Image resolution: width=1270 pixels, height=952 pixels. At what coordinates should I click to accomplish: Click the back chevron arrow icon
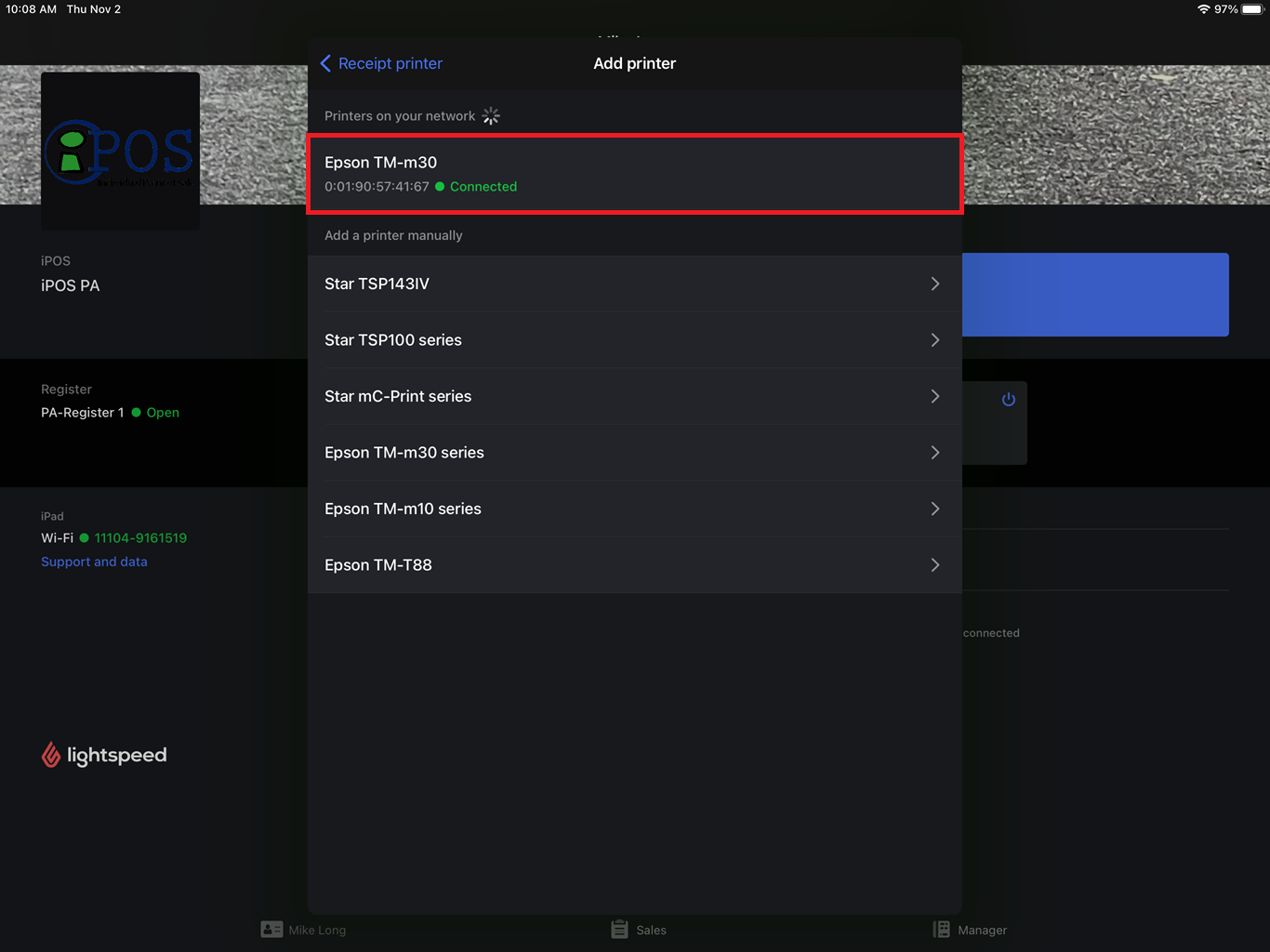point(325,63)
